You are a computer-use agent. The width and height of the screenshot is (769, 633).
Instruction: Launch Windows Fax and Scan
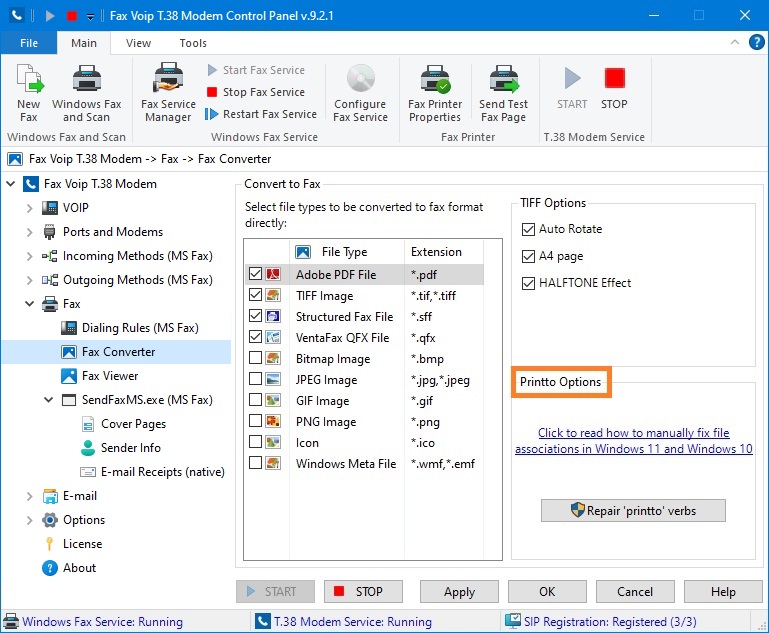pos(86,93)
